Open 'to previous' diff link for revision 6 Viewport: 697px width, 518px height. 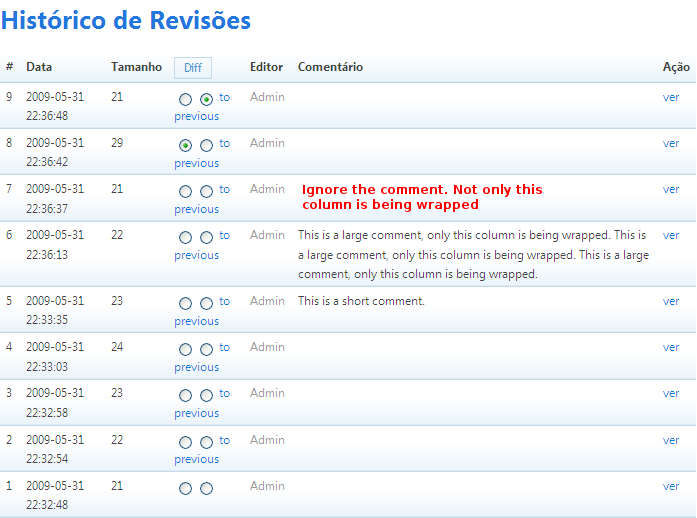coord(196,255)
